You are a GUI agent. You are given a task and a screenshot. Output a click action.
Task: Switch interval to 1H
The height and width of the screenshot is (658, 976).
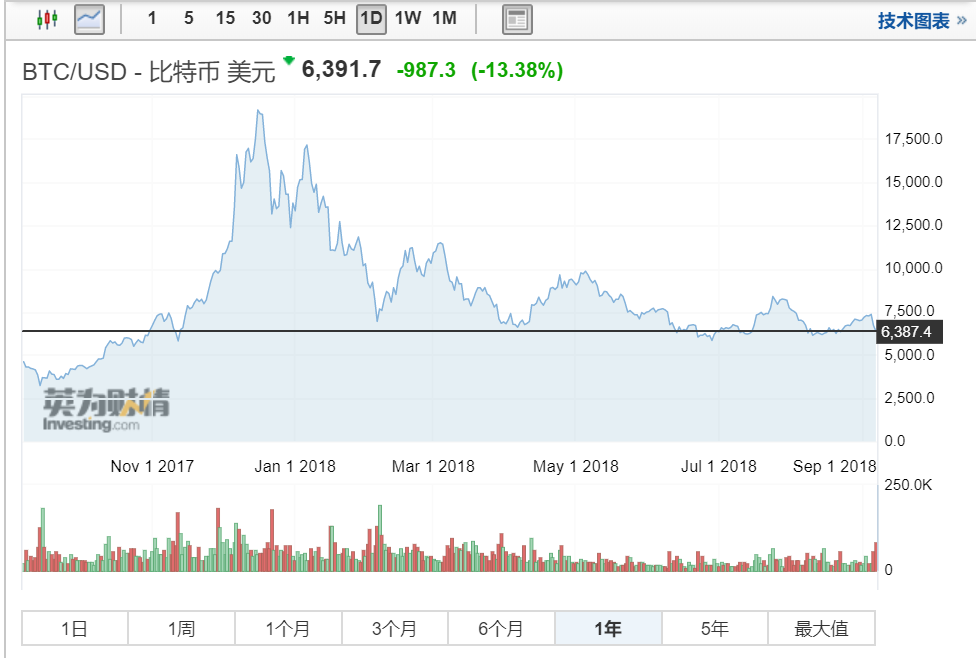(x=298, y=18)
